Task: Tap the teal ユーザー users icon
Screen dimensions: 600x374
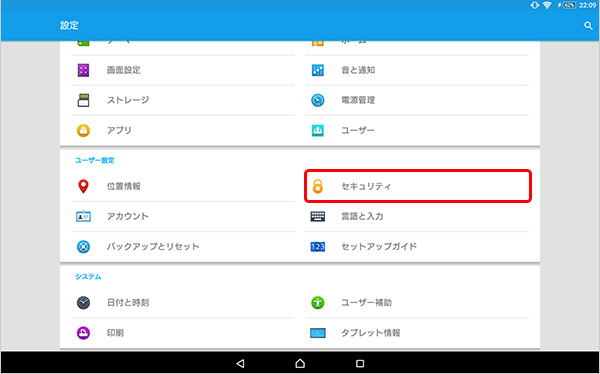Action: click(x=318, y=130)
